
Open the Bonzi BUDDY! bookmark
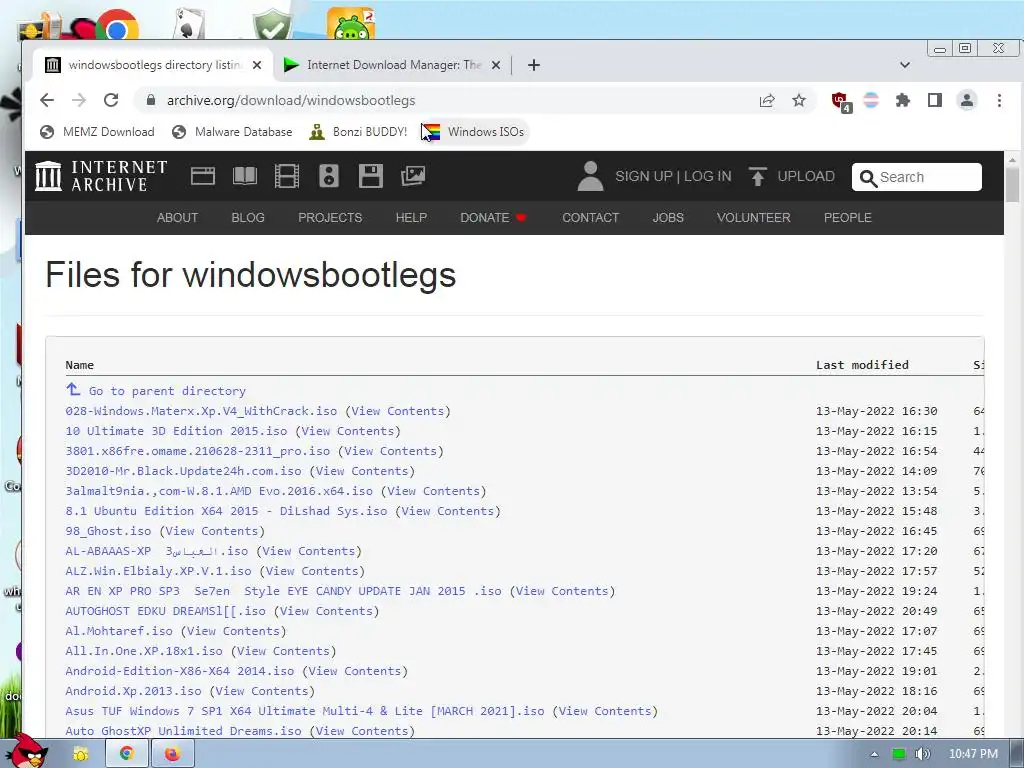pyautogui.click(x=358, y=132)
